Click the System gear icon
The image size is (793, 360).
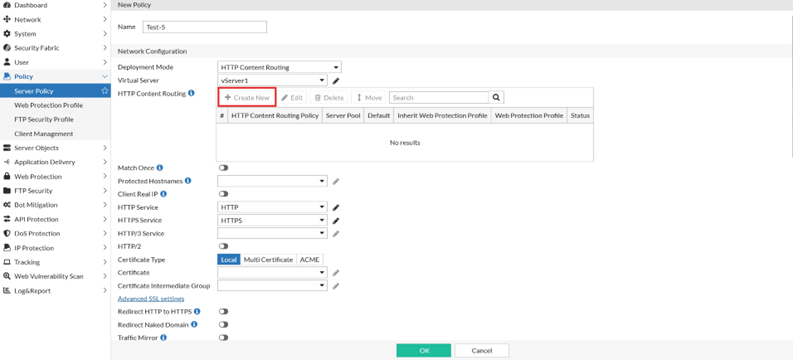tap(7, 34)
